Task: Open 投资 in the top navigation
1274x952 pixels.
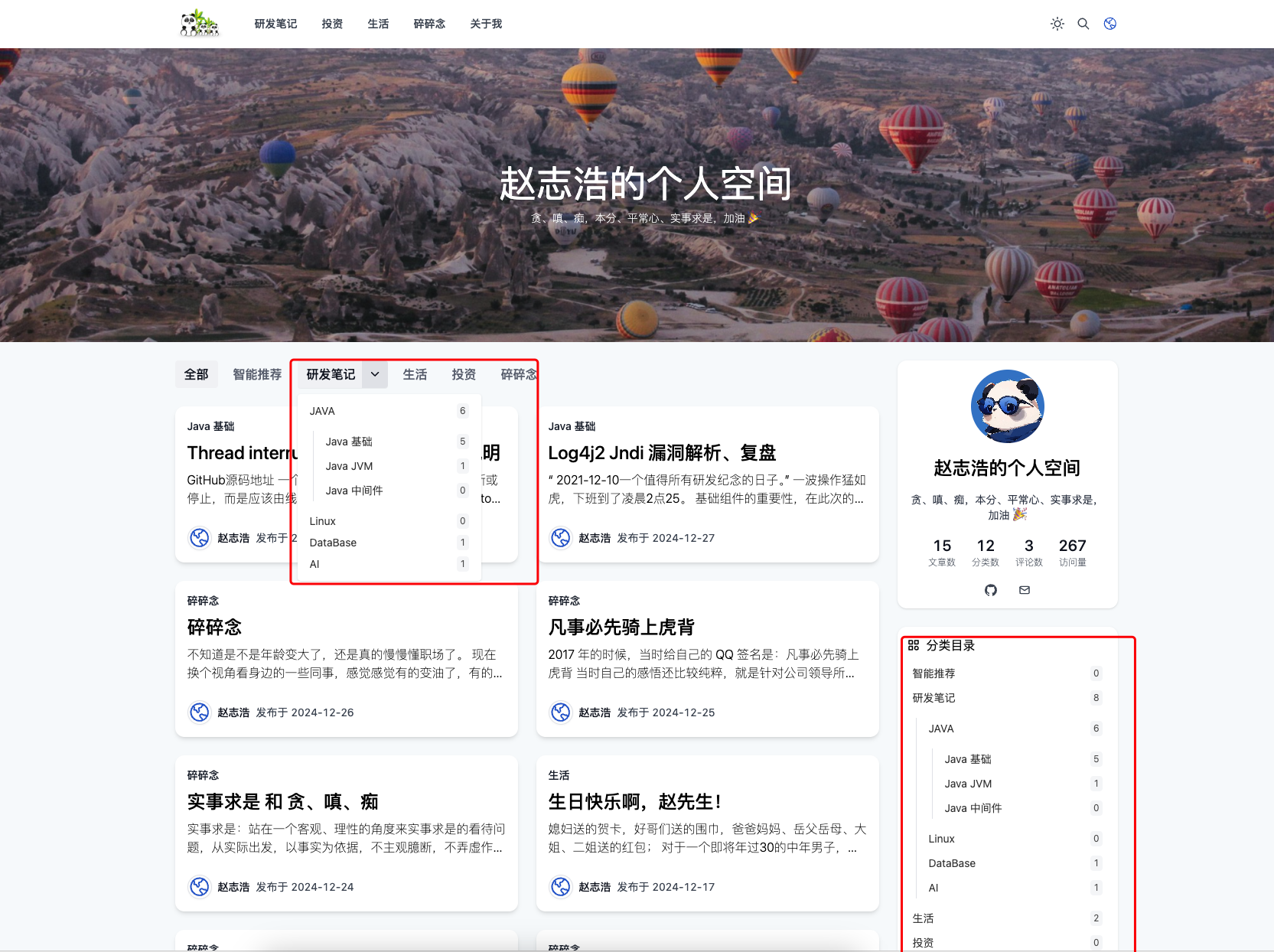Action: (332, 24)
